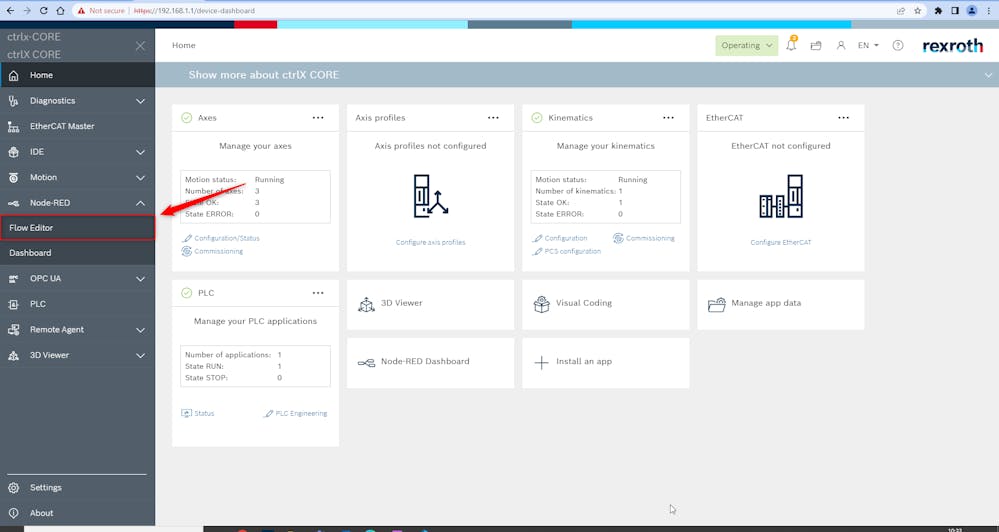Click the plus icon for Install an app
Image resolution: width=999 pixels, height=532 pixels.
[x=542, y=363]
